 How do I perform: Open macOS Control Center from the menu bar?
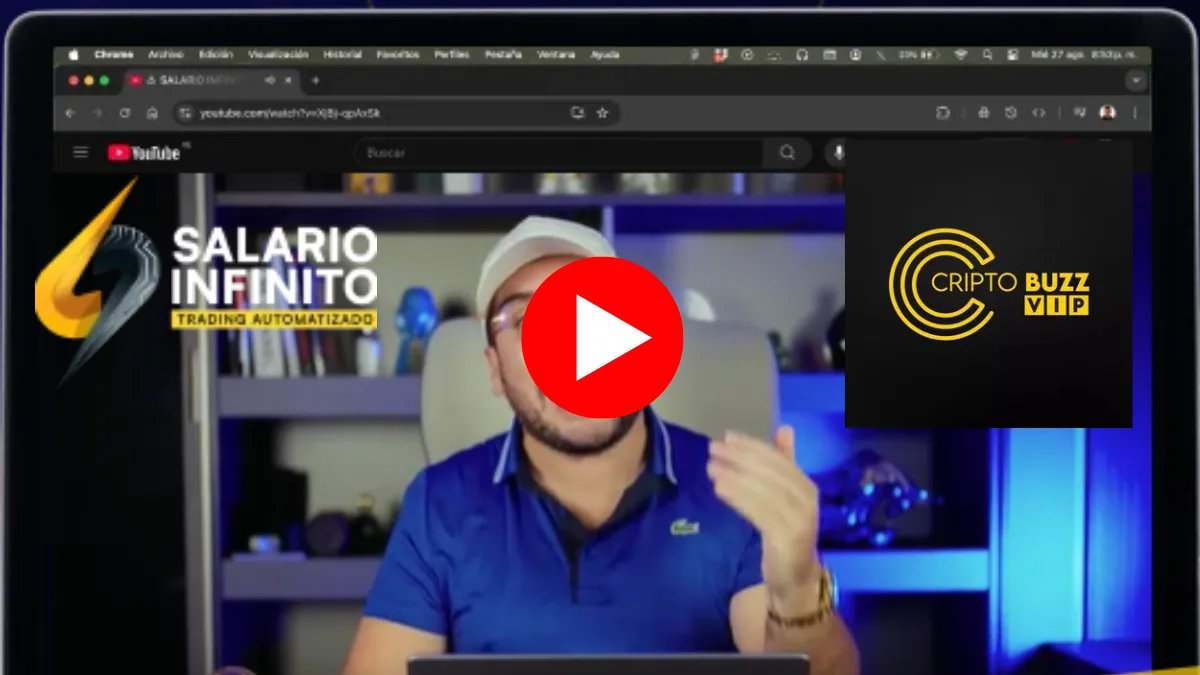point(1012,55)
